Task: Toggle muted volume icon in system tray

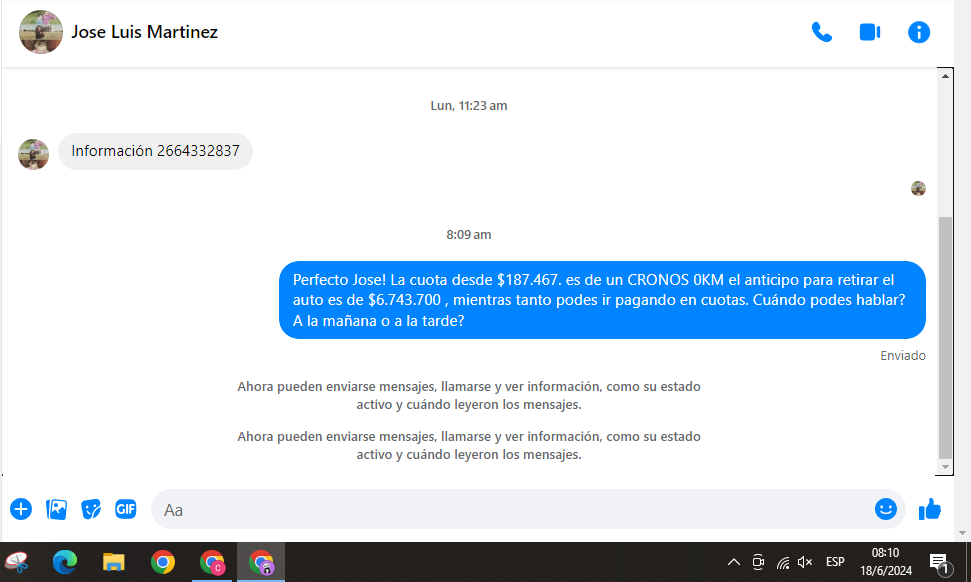Action: 805,562
